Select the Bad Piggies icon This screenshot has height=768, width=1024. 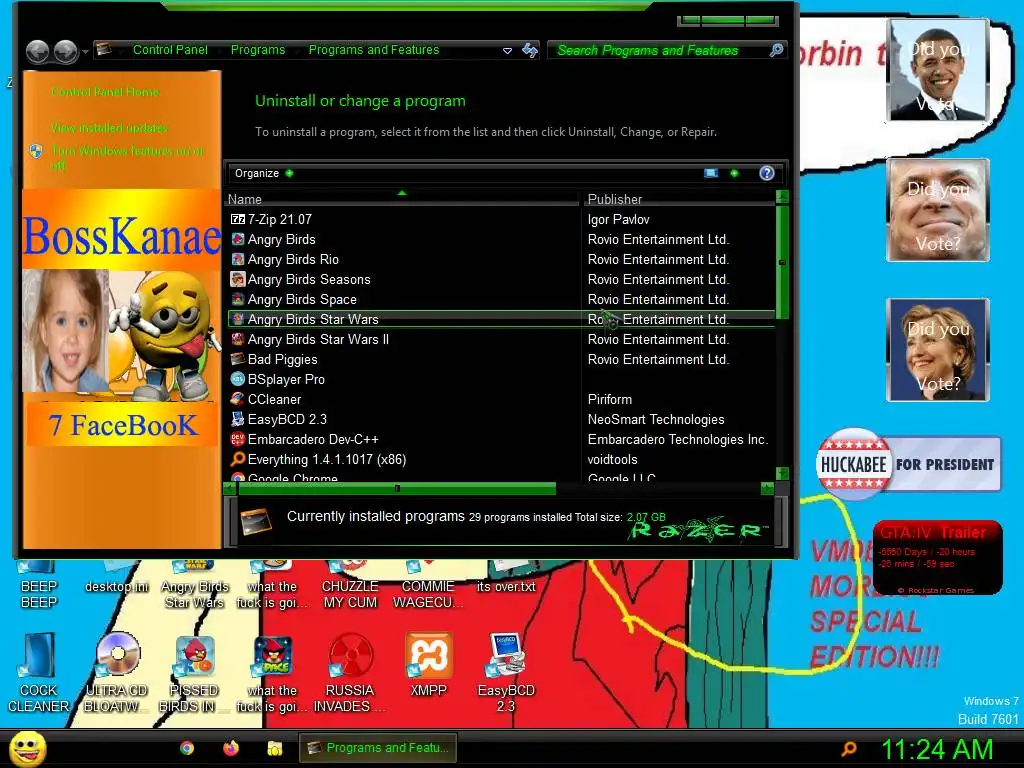click(x=238, y=359)
